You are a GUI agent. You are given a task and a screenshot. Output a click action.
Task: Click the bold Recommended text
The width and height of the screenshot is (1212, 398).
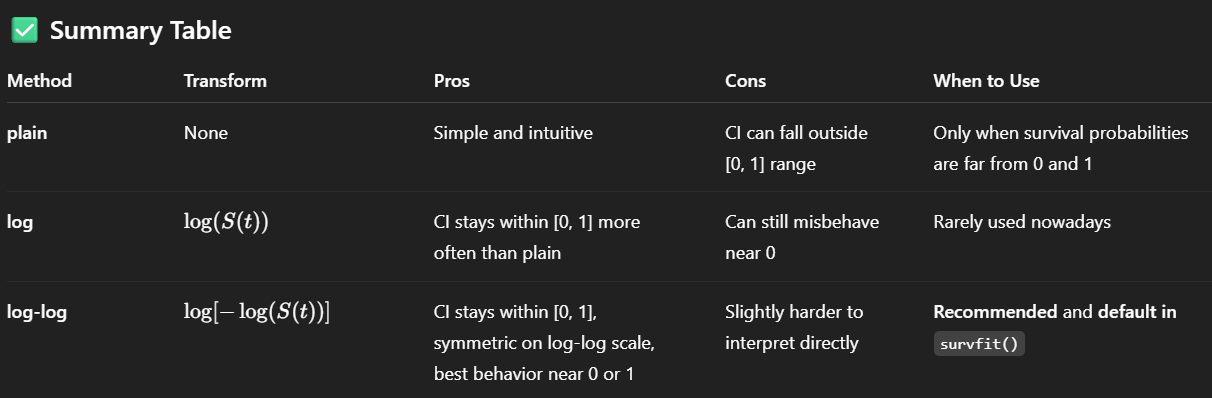click(995, 312)
